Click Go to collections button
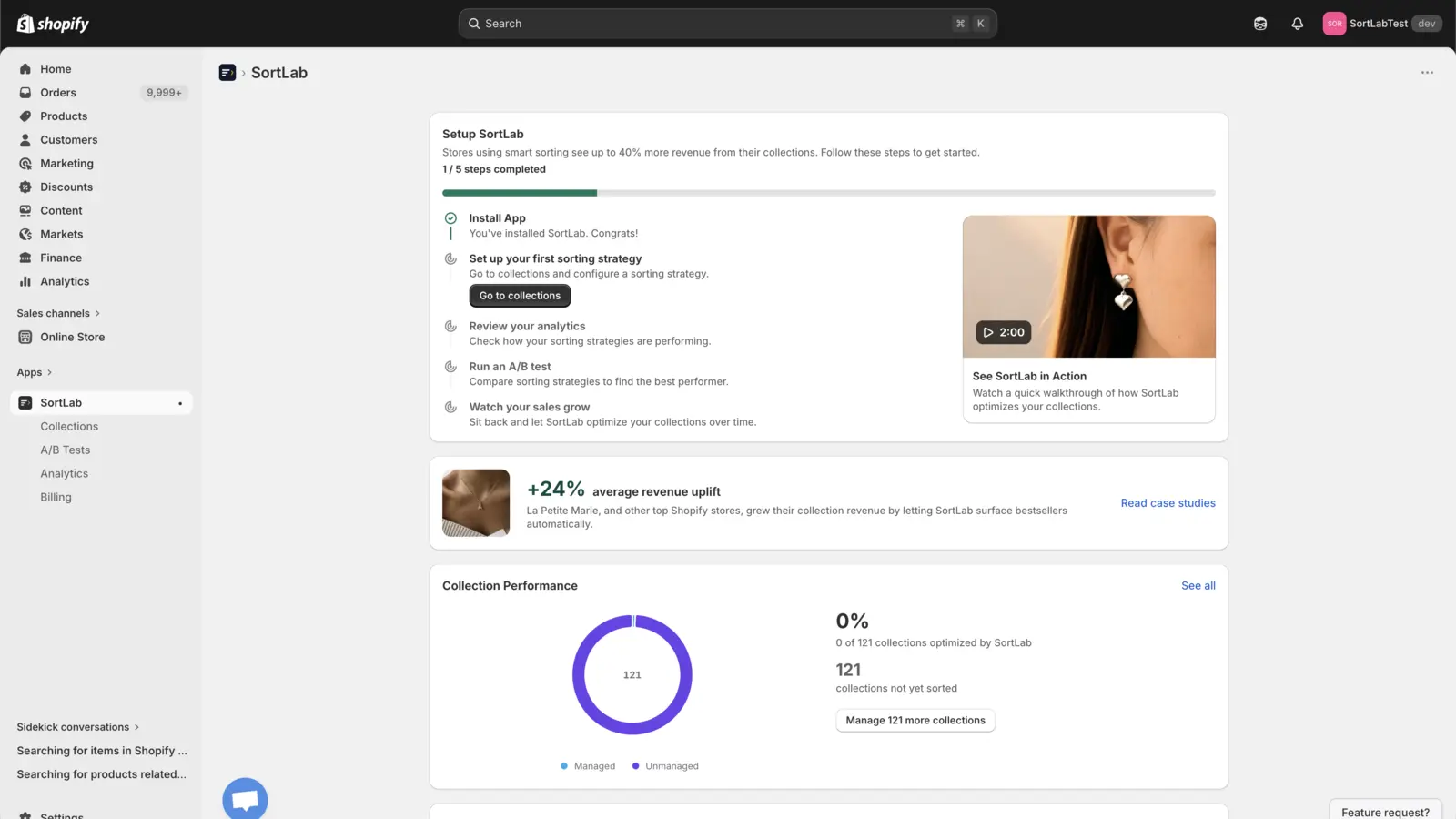Viewport: 1456px width, 819px height. click(x=520, y=296)
